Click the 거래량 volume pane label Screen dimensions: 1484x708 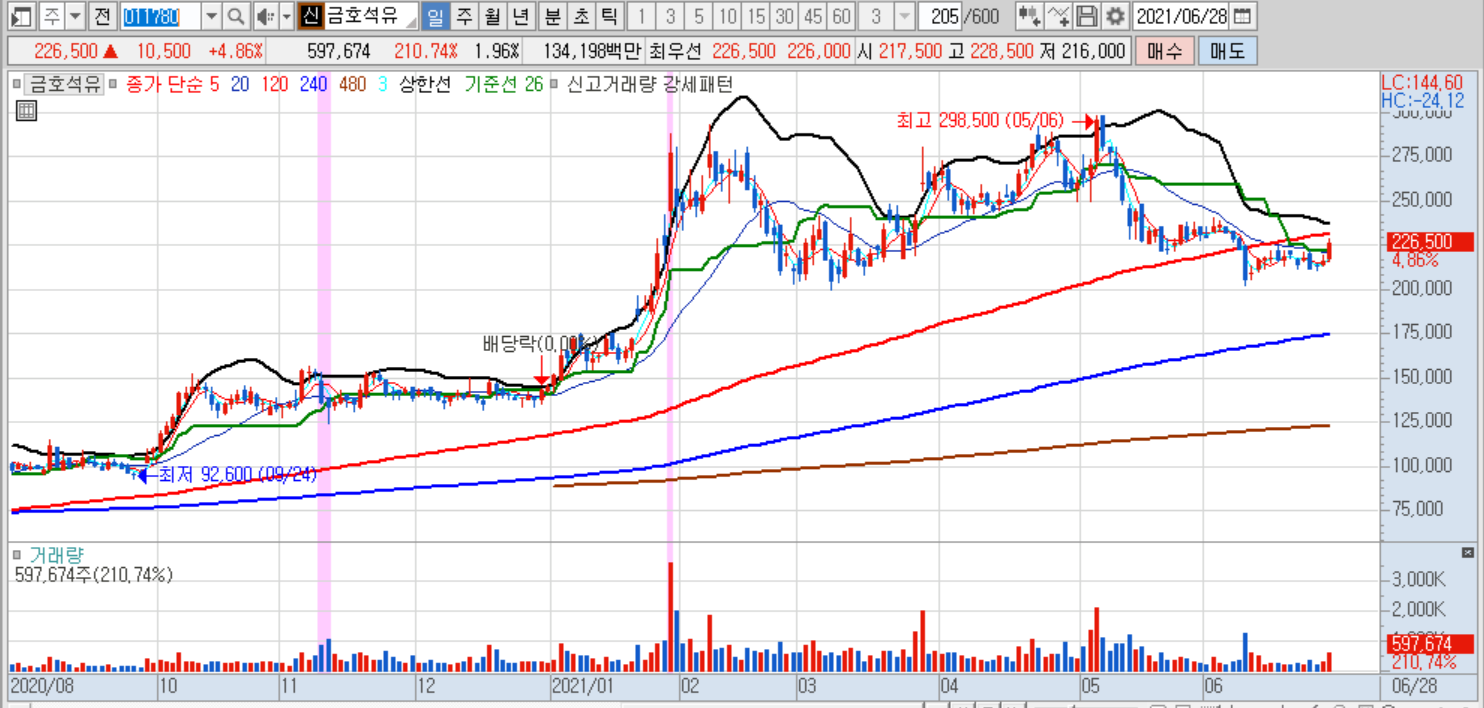[57, 553]
